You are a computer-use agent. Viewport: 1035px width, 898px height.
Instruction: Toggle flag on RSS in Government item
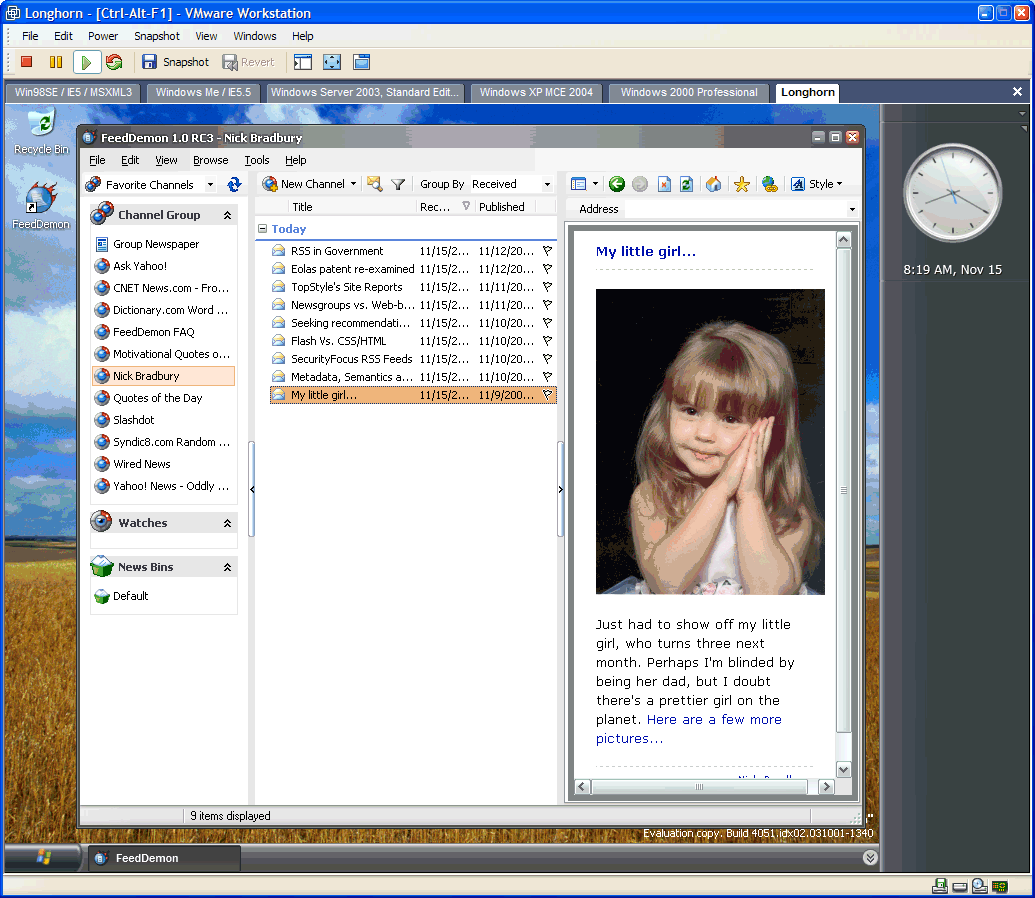[x=547, y=251]
